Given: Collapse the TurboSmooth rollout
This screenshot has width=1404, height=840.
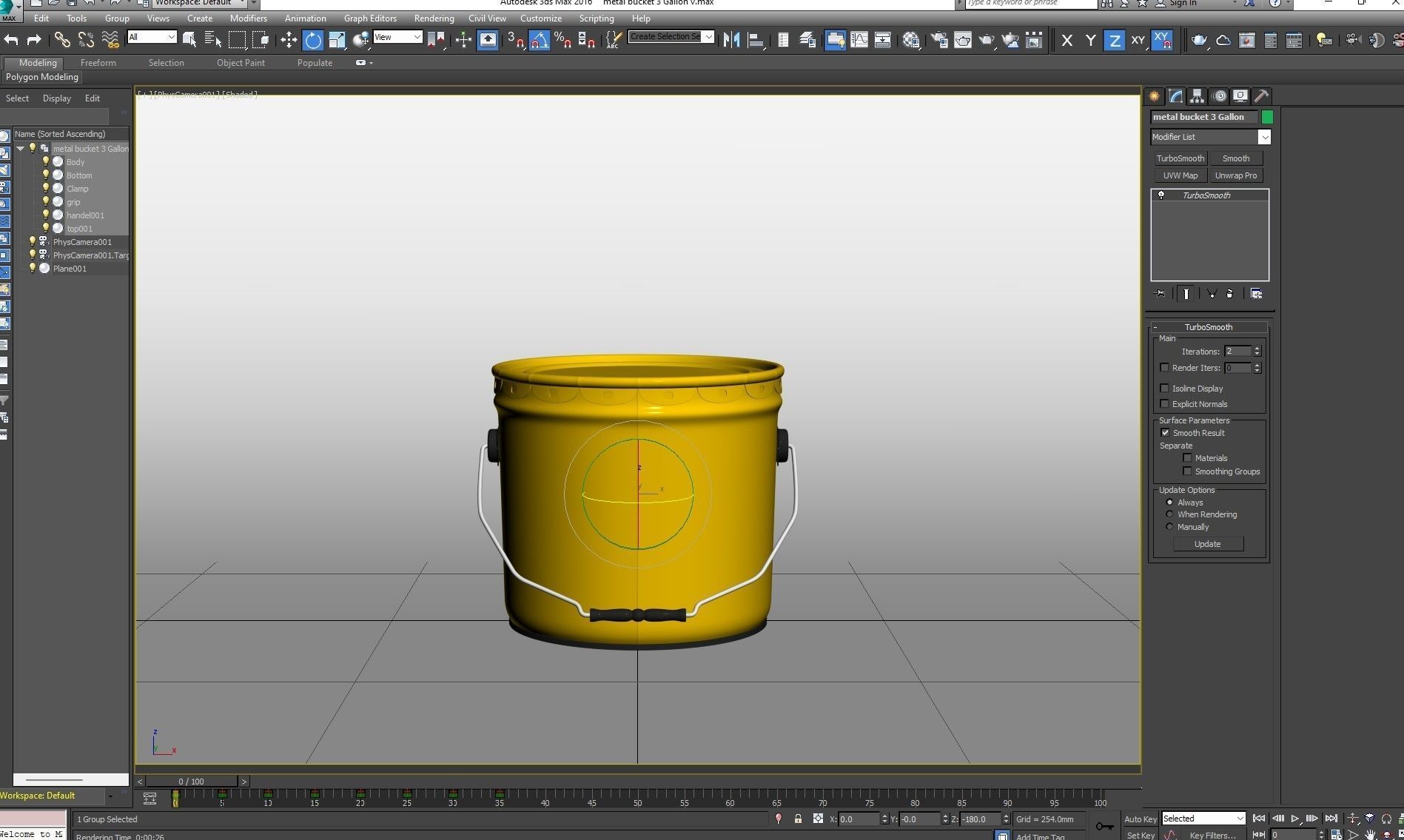Looking at the screenshot, I should pos(1208,327).
